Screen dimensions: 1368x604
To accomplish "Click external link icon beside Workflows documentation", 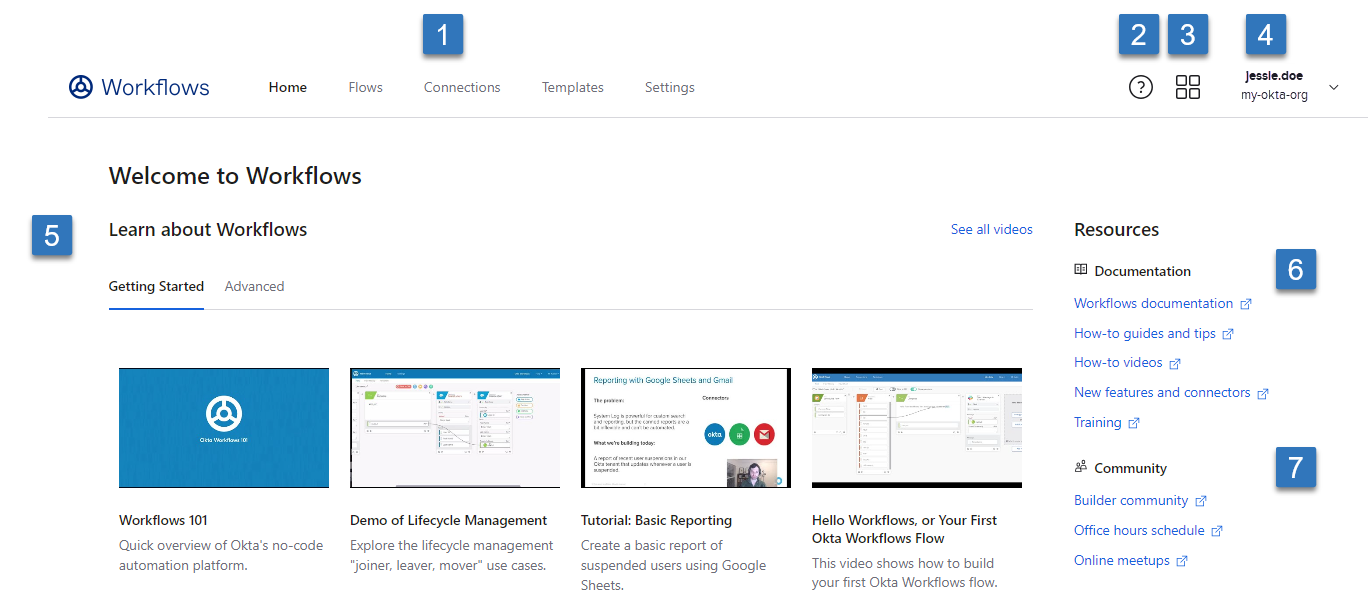I will point(1246,304).
